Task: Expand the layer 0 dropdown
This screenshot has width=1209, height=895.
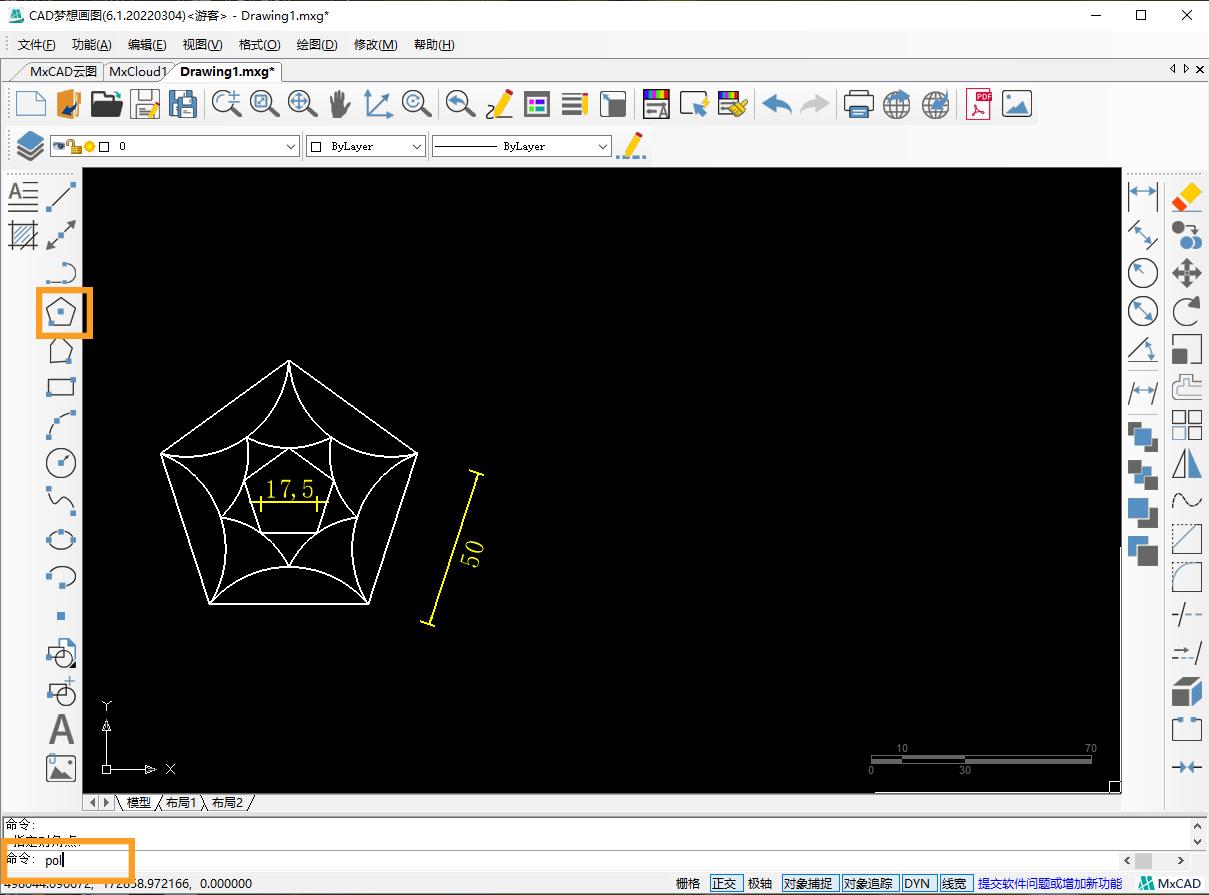Action: [291, 146]
